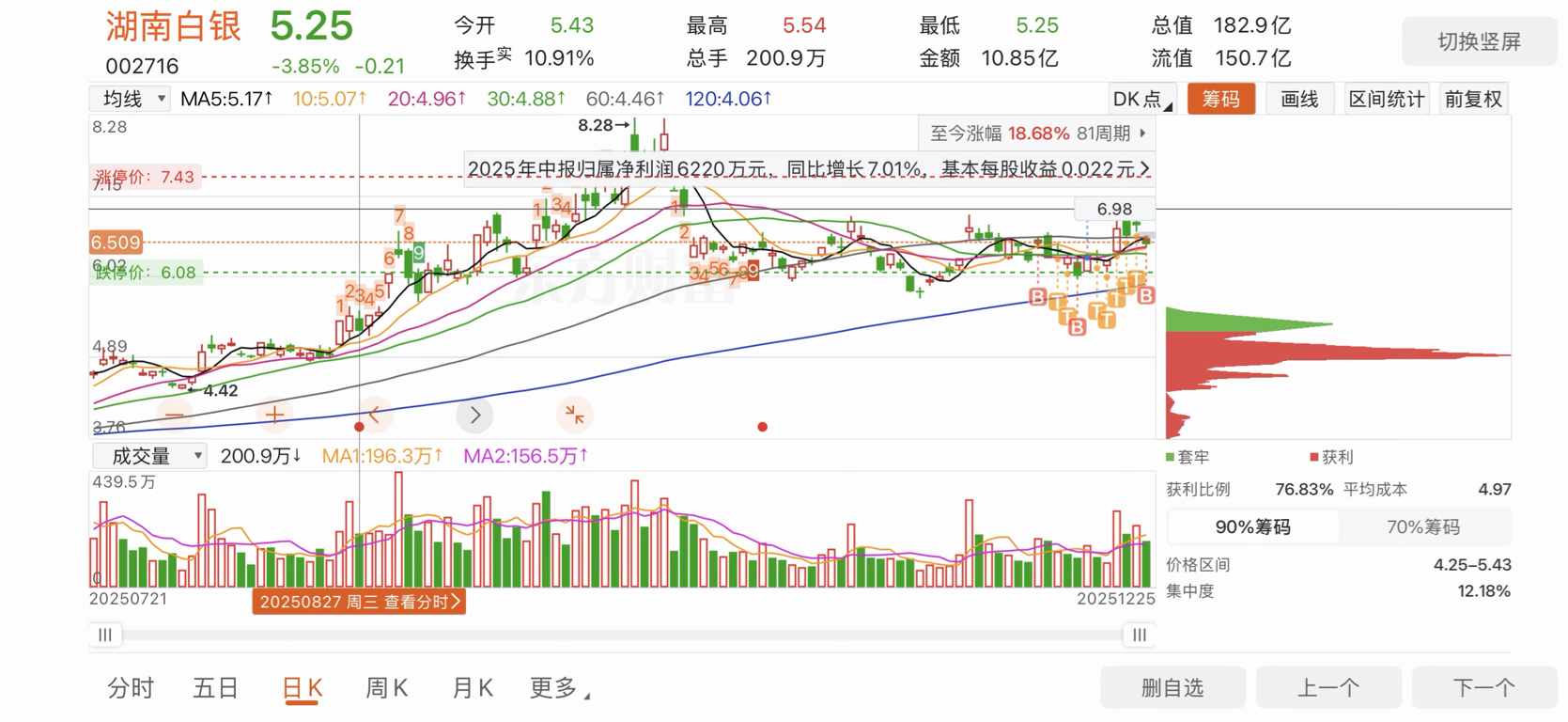Screen dimensions: 1568x722
Task: Click the 涨停价: 7.43 label
Action: coord(145,177)
